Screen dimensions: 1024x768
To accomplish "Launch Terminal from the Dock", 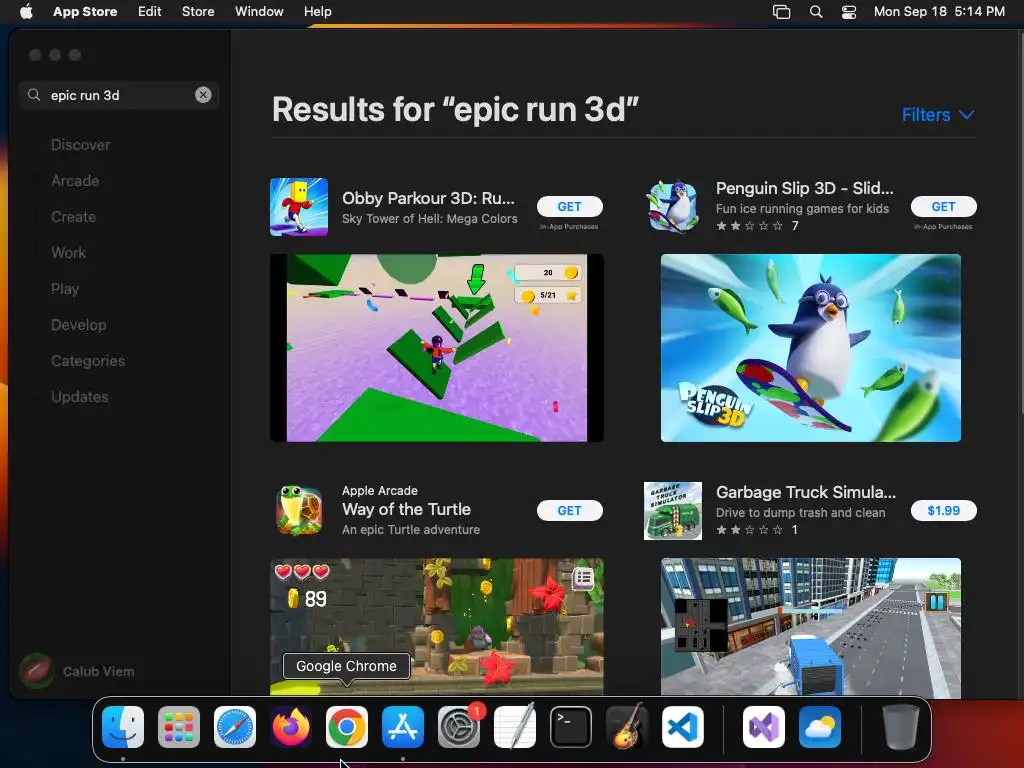I will (571, 727).
